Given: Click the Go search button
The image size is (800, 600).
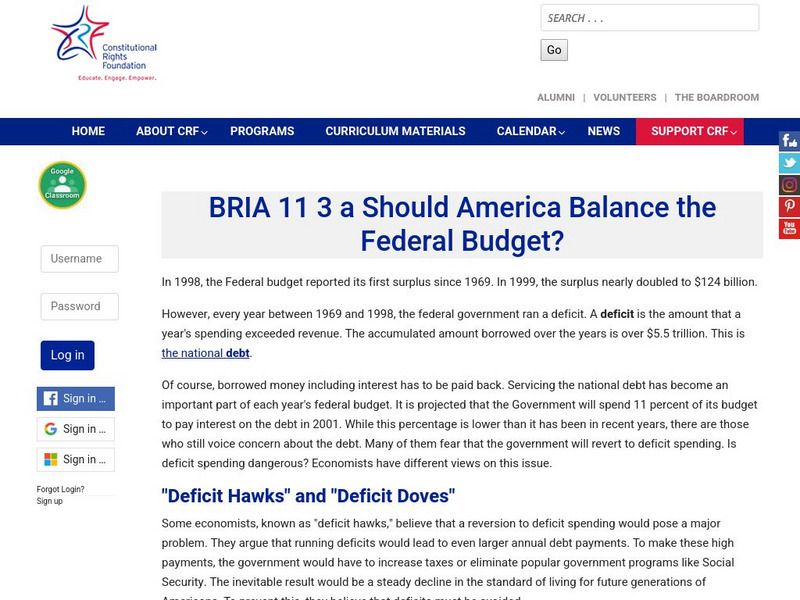Looking at the screenshot, I should coord(554,50).
